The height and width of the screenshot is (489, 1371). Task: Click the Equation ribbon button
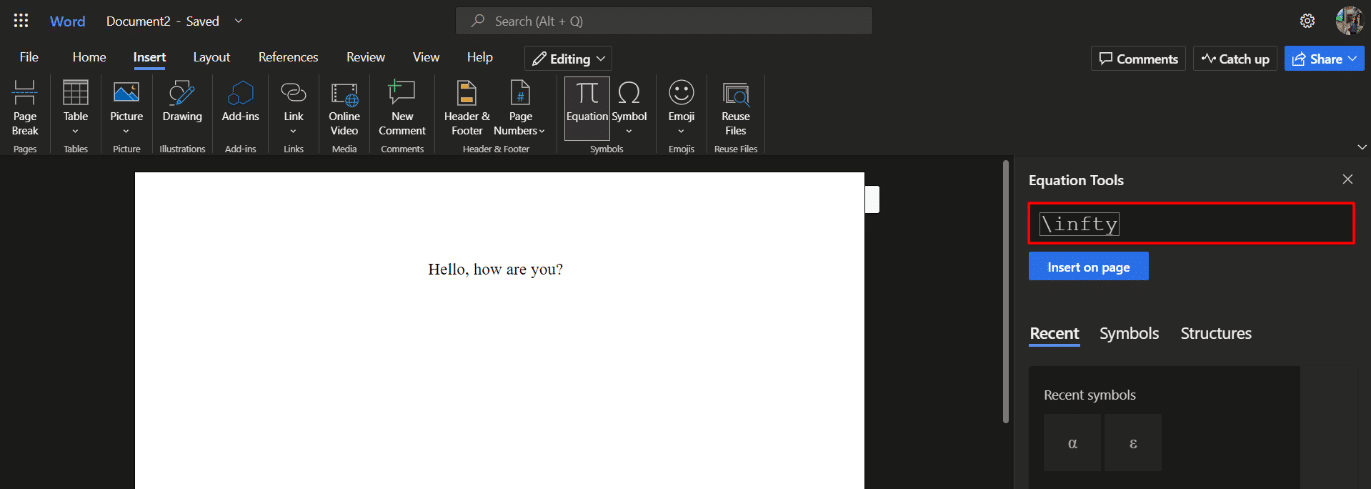point(587,109)
